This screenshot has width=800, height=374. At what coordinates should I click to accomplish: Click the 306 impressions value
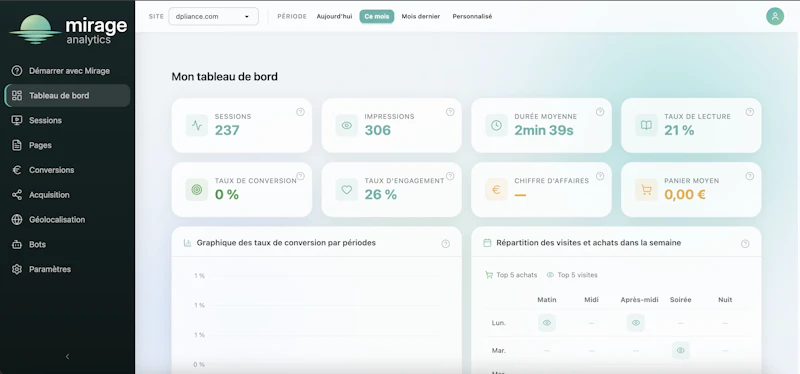378,131
